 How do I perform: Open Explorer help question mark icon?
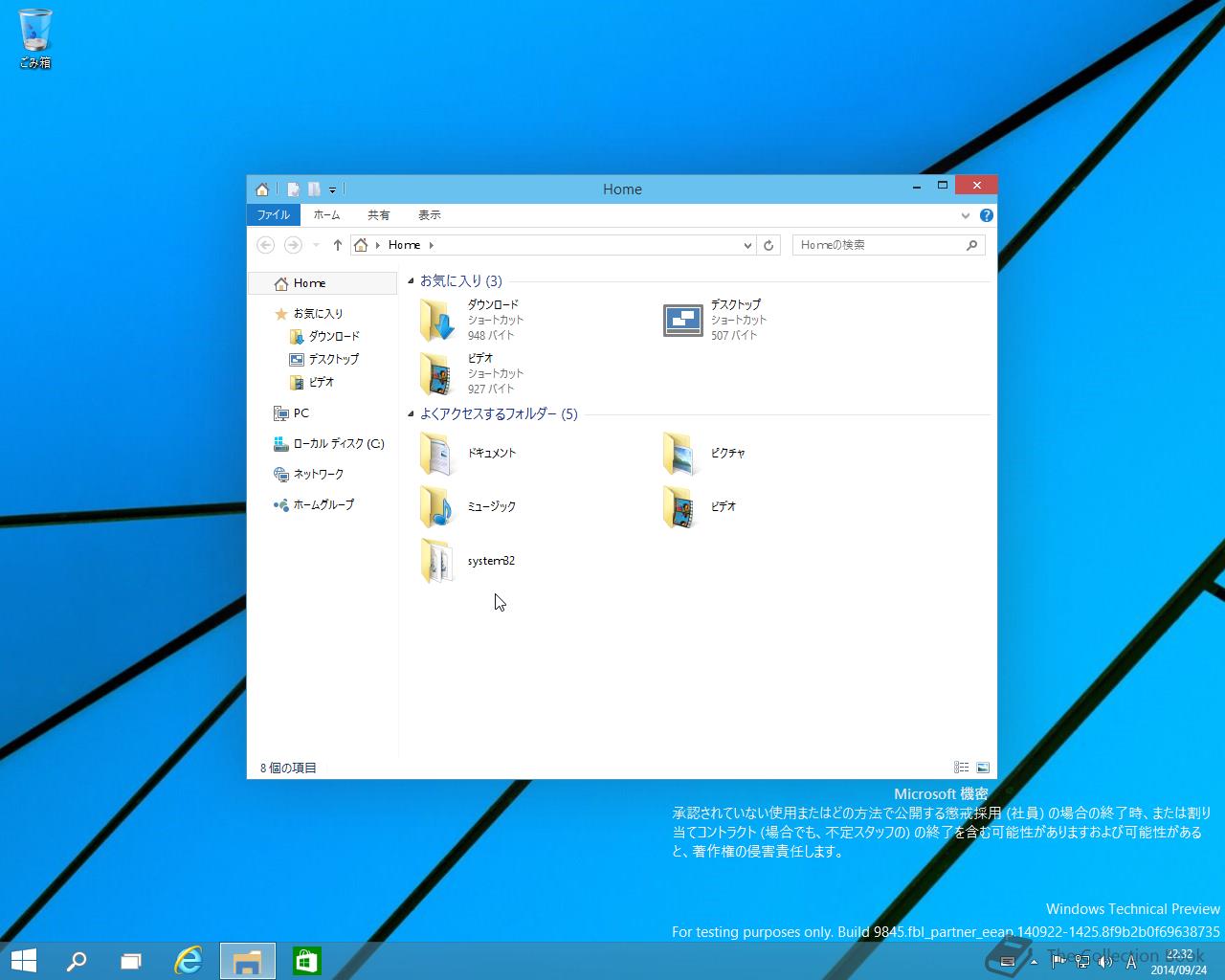(987, 215)
